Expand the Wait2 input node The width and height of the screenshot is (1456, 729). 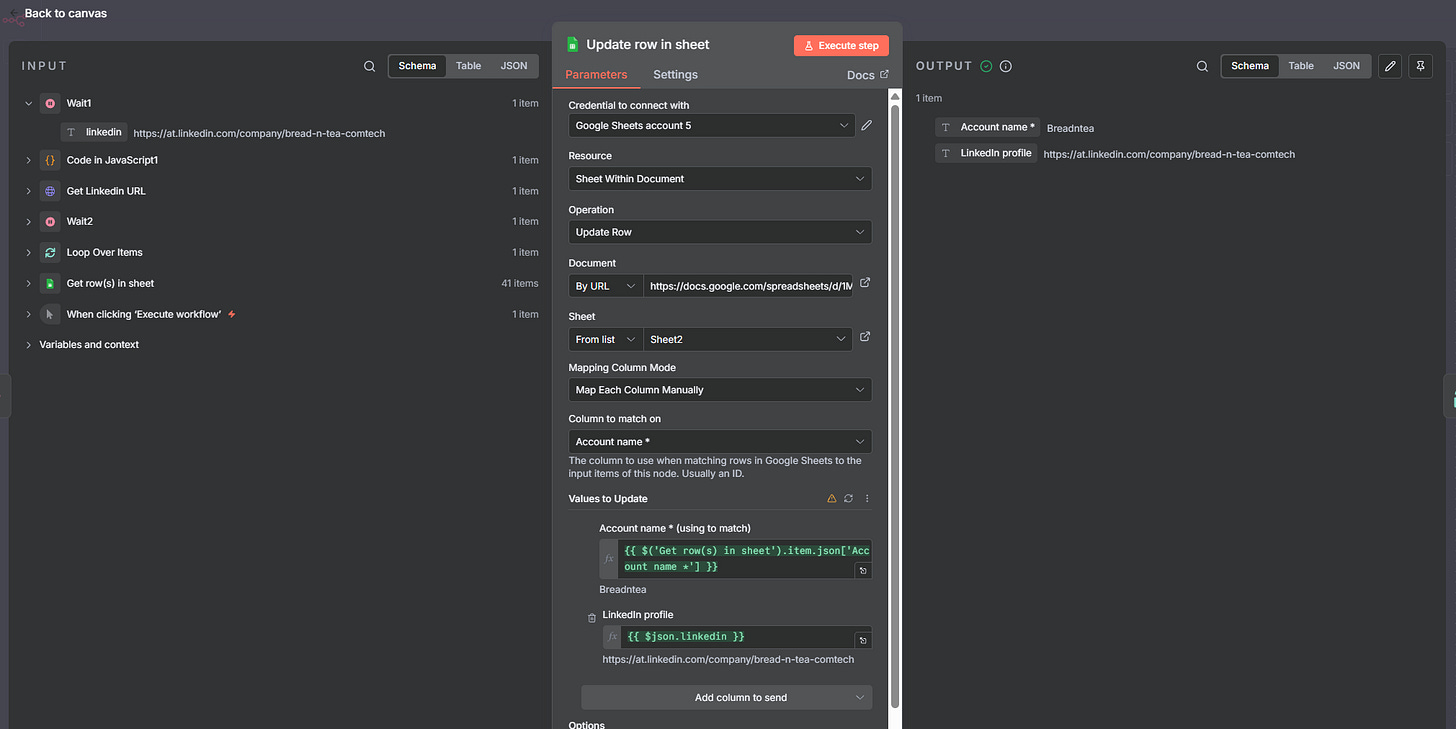click(x=28, y=221)
